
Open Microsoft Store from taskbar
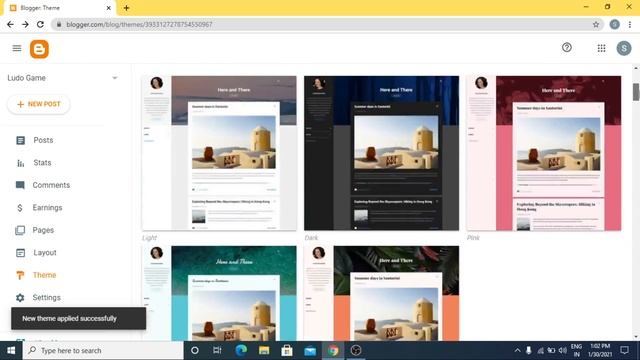pyautogui.click(x=287, y=351)
